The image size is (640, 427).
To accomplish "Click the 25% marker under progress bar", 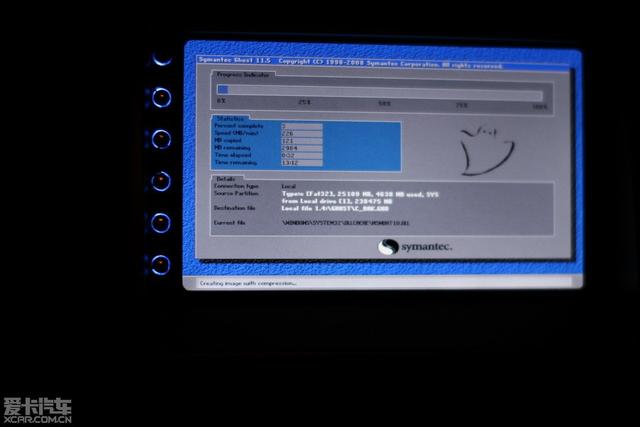I will pyautogui.click(x=304, y=102).
